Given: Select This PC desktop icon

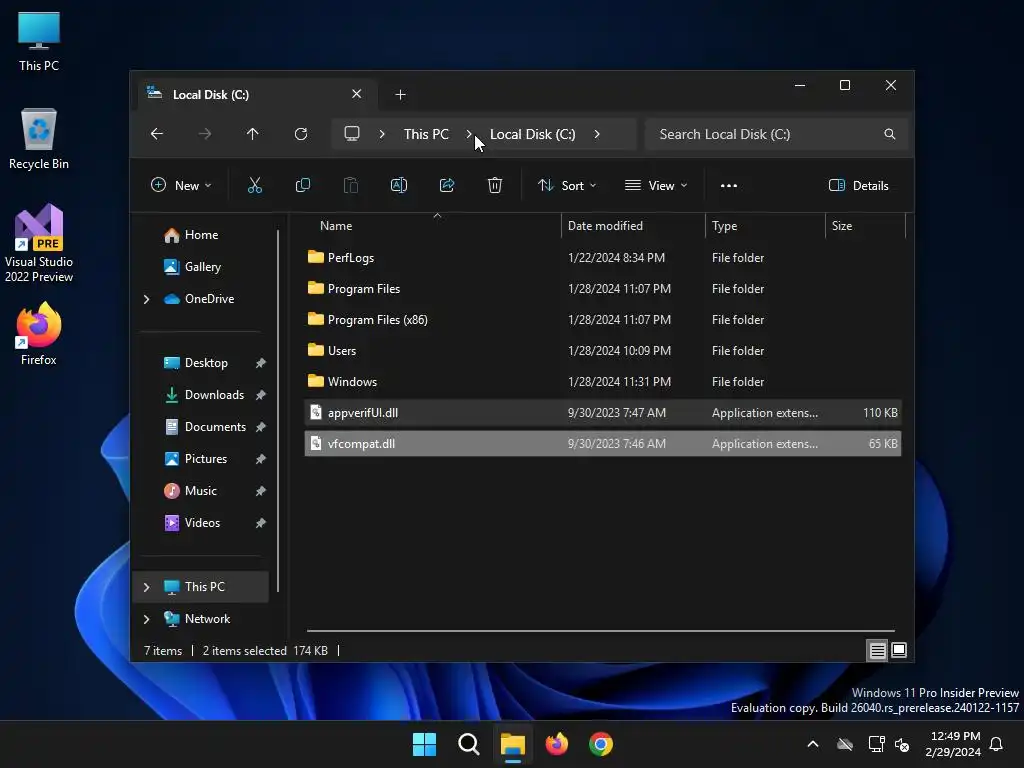Looking at the screenshot, I should [39, 42].
